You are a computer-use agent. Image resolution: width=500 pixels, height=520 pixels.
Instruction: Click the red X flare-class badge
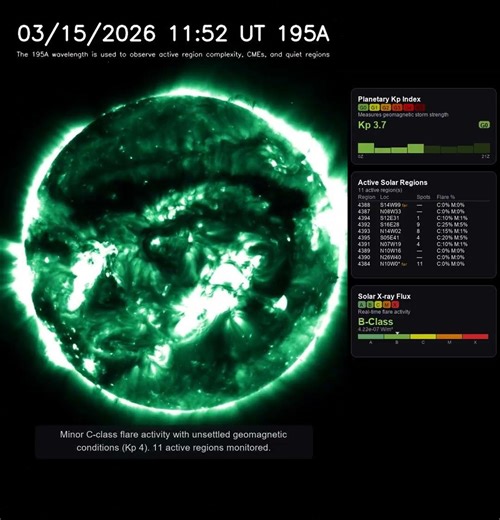[395, 305]
